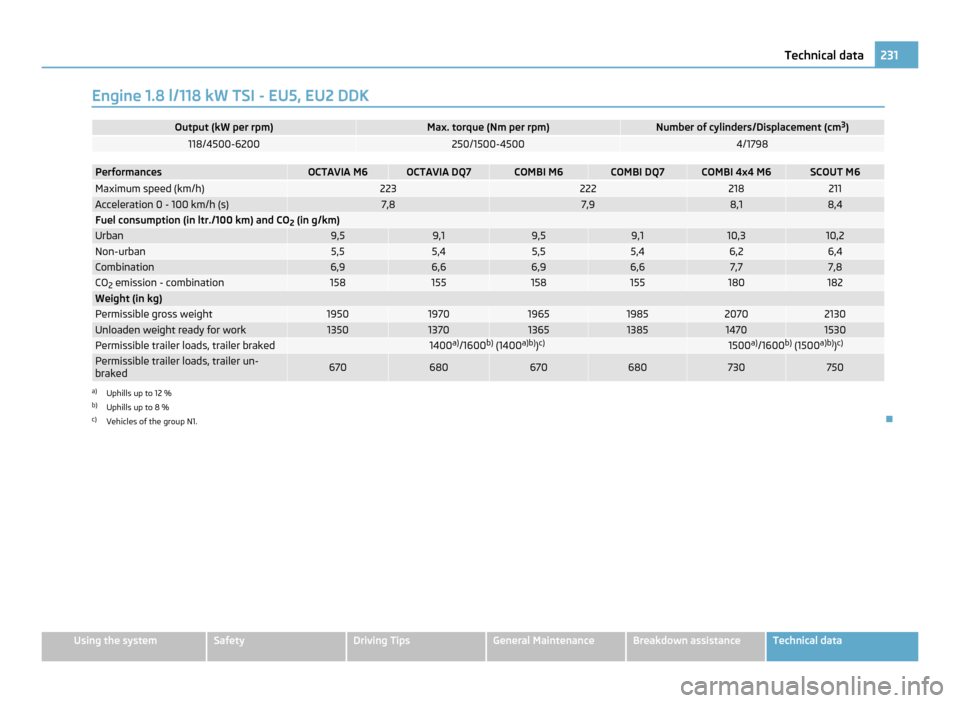
Task: Click the unloaden weight value 1530
Action: [x=834, y=330]
